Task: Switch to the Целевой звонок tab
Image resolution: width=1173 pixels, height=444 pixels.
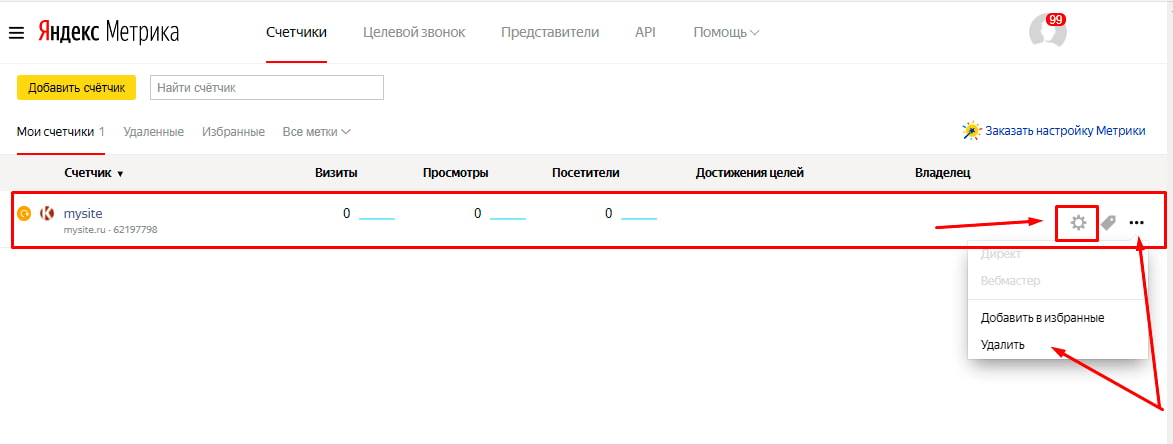Action: (414, 32)
